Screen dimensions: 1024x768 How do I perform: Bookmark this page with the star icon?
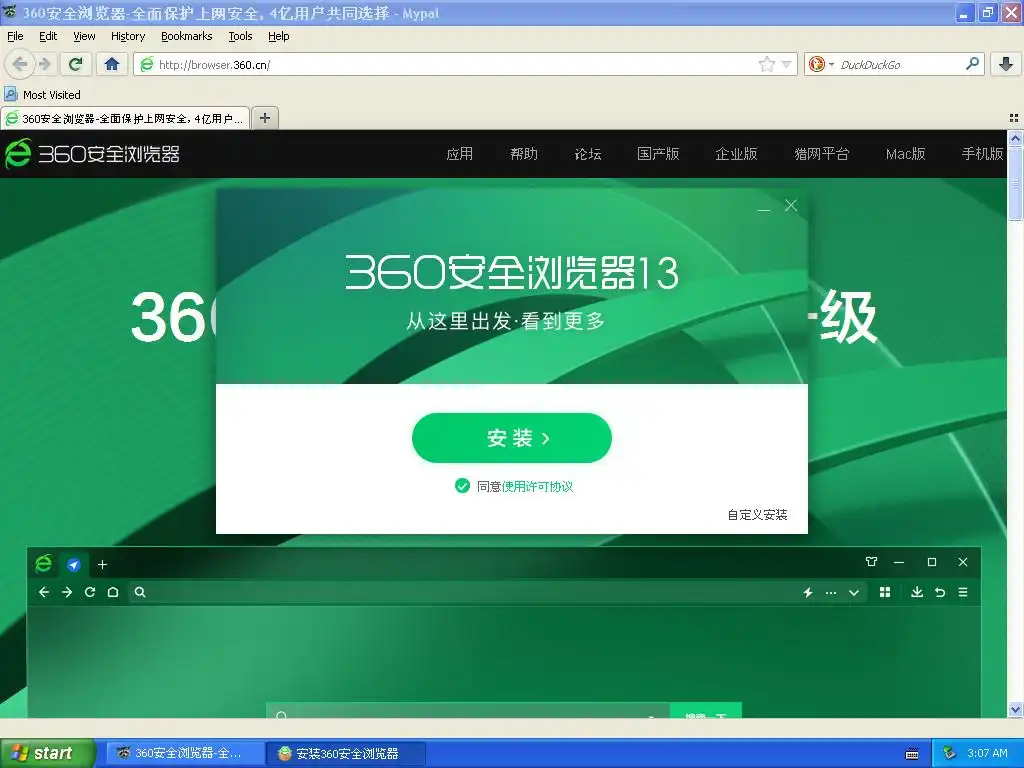(x=767, y=64)
